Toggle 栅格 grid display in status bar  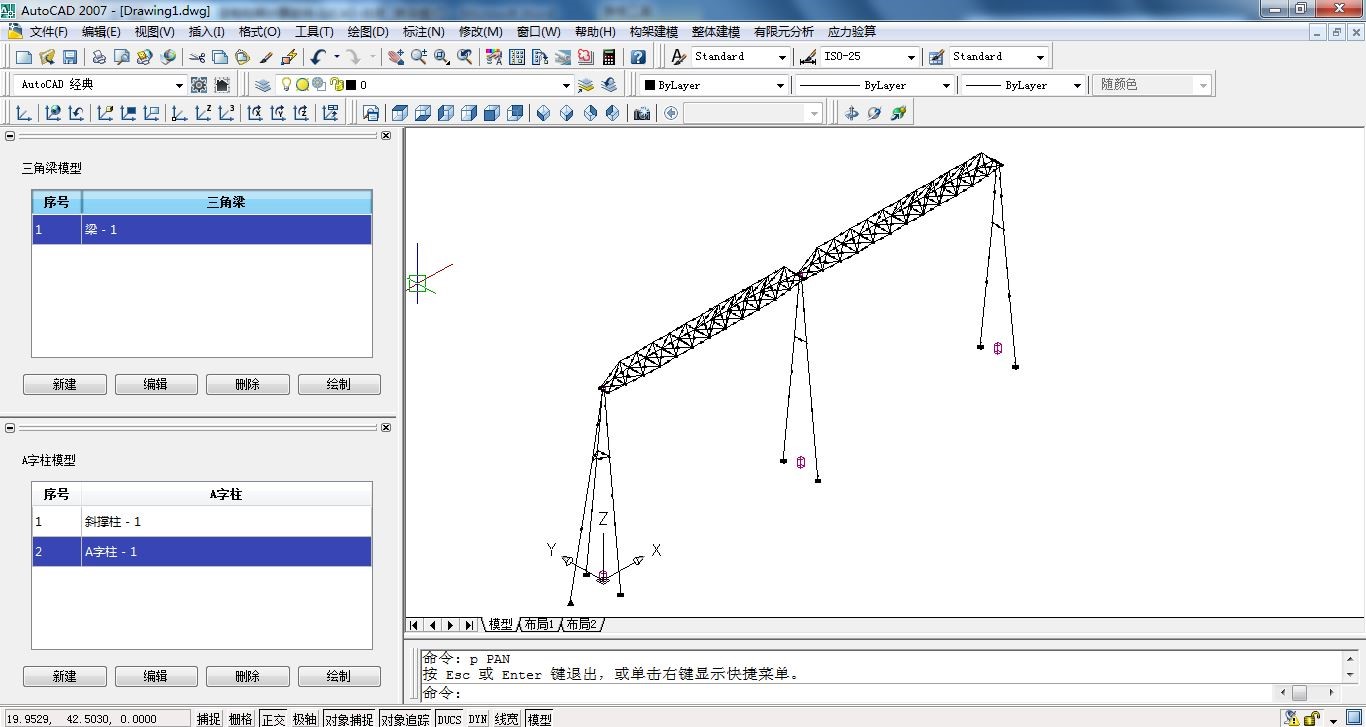click(x=240, y=719)
